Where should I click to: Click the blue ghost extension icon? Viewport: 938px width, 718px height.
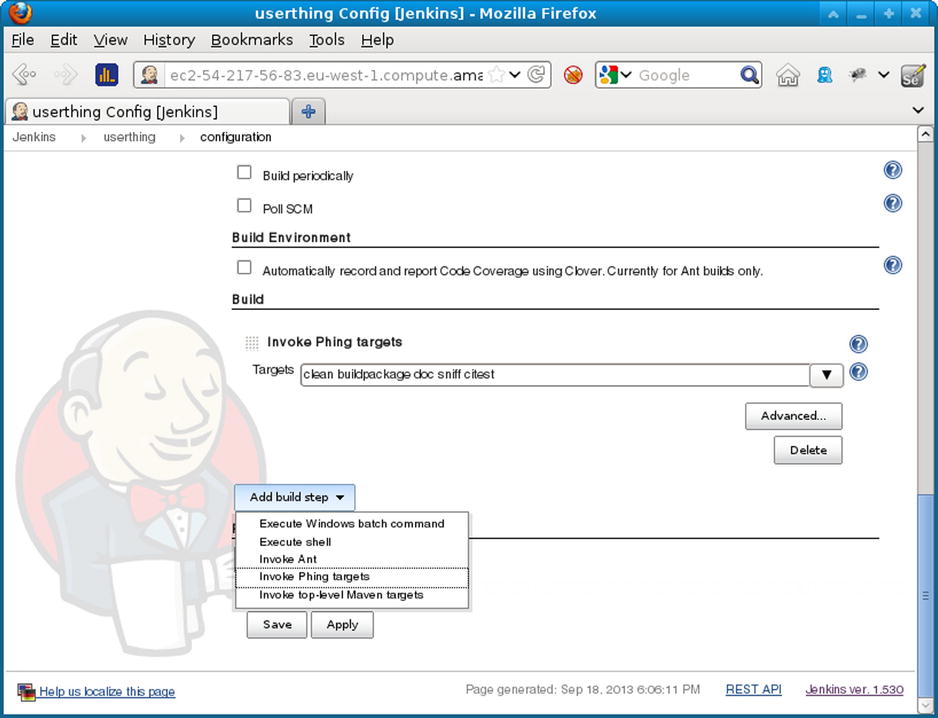[x=825, y=75]
